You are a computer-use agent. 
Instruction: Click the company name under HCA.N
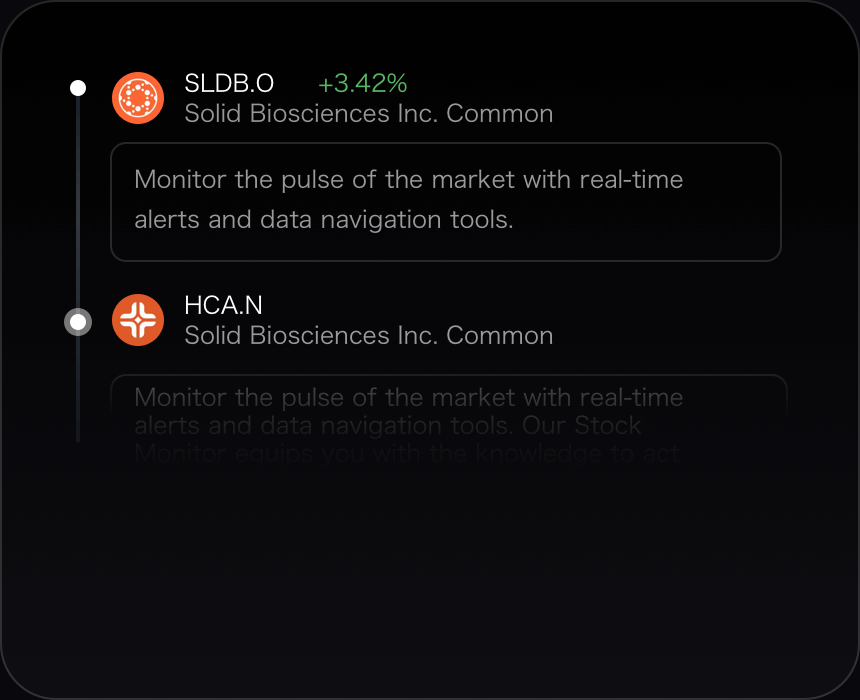368,335
